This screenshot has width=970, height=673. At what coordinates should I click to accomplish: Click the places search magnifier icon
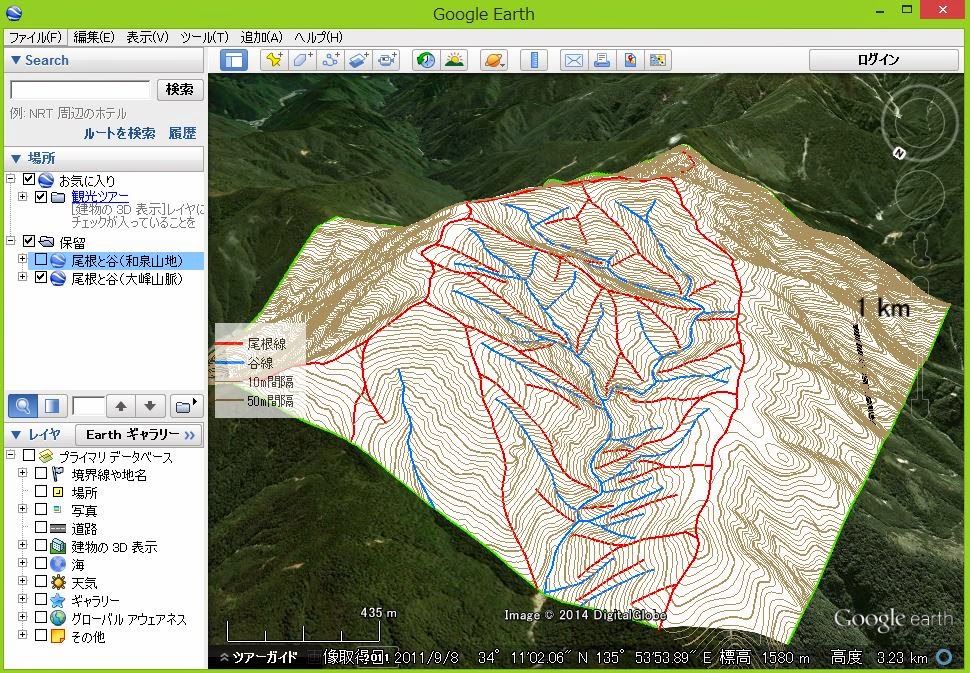(x=22, y=406)
